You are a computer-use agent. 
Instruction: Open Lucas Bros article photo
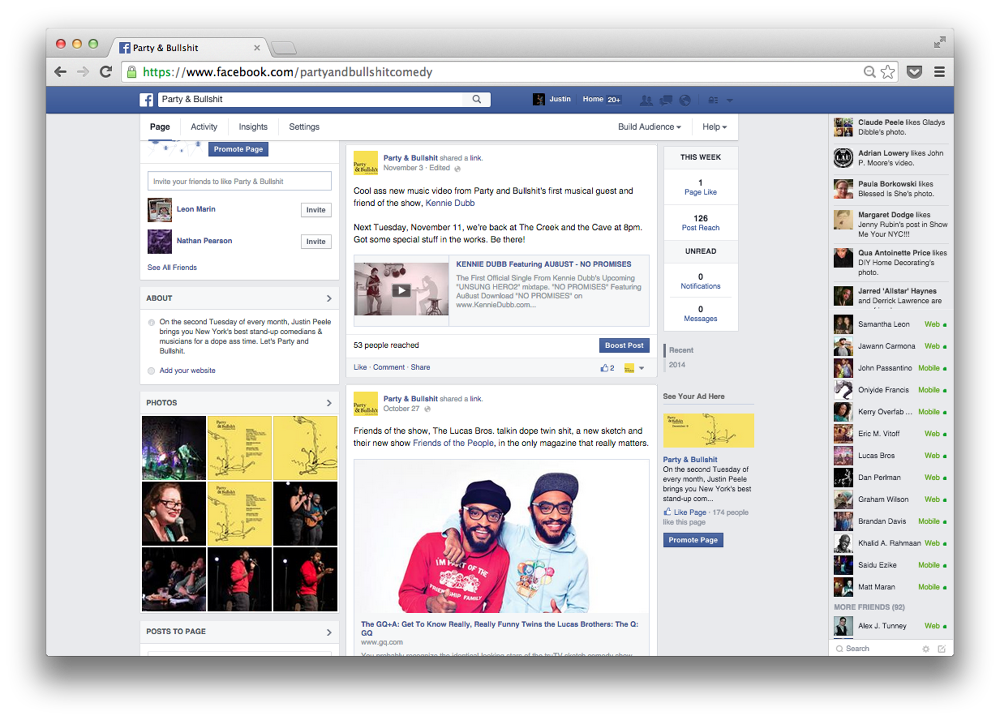pyautogui.click(x=501, y=536)
